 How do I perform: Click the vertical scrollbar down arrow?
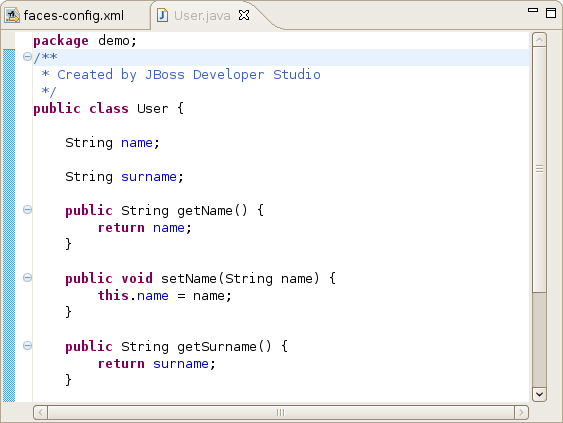[539, 394]
